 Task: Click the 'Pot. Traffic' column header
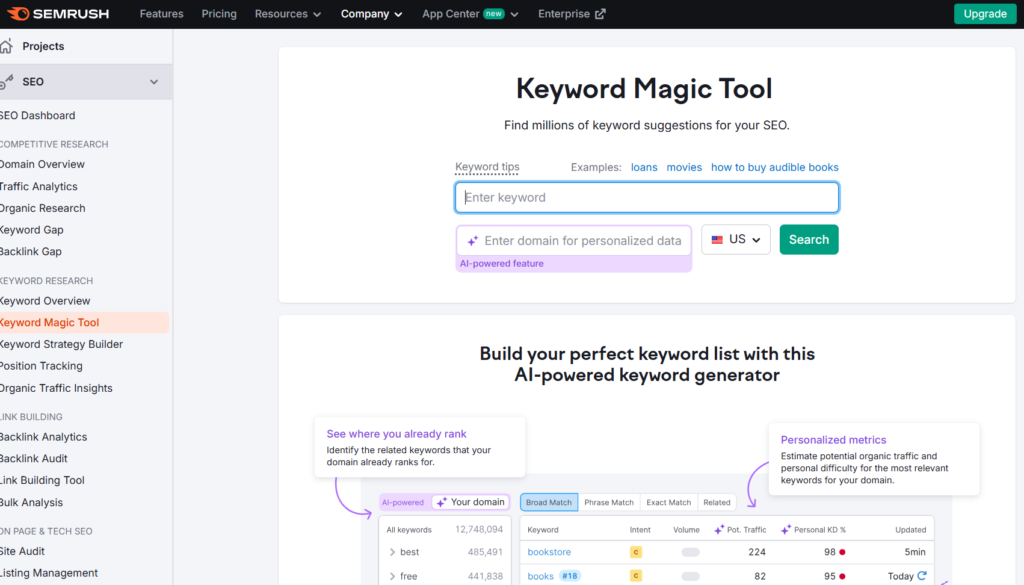tap(740, 530)
